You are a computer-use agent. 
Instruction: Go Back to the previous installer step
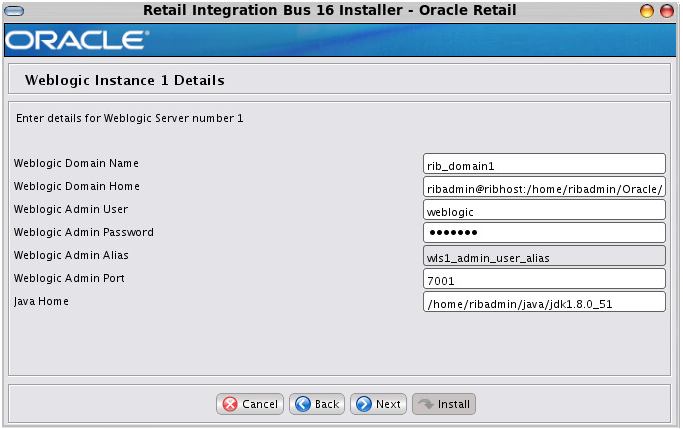[x=317, y=404]
